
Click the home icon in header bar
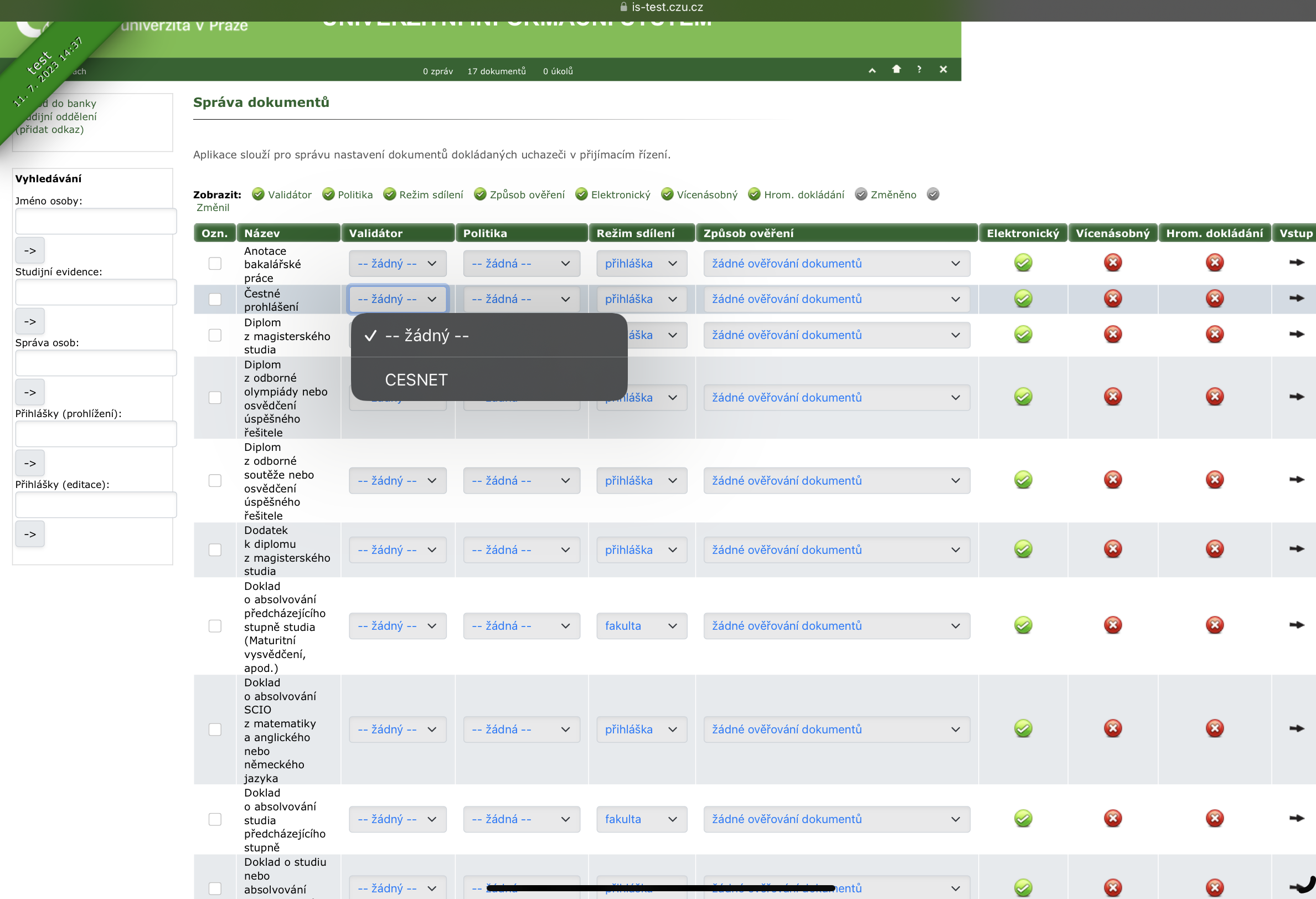tap(896, 69)
